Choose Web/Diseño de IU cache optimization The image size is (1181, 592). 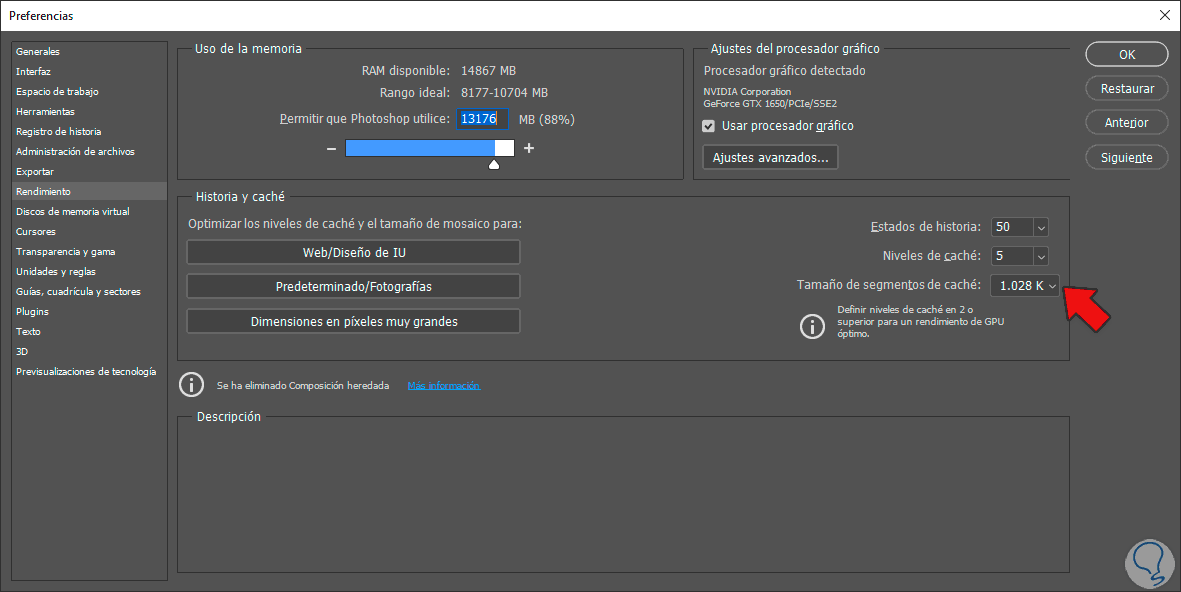(353, 252)
